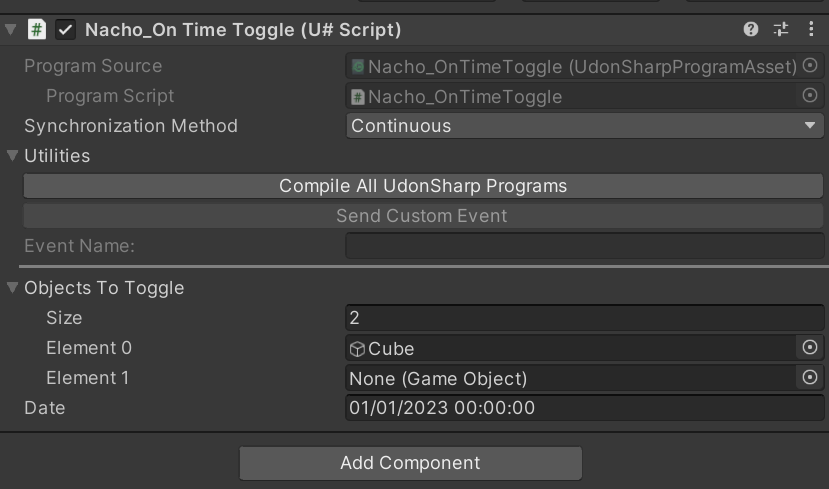The width and height of the screenshot is (829, 489).
Task: Collapse the Nacho_On Time Toggle component header arrow
Action: 11,30
